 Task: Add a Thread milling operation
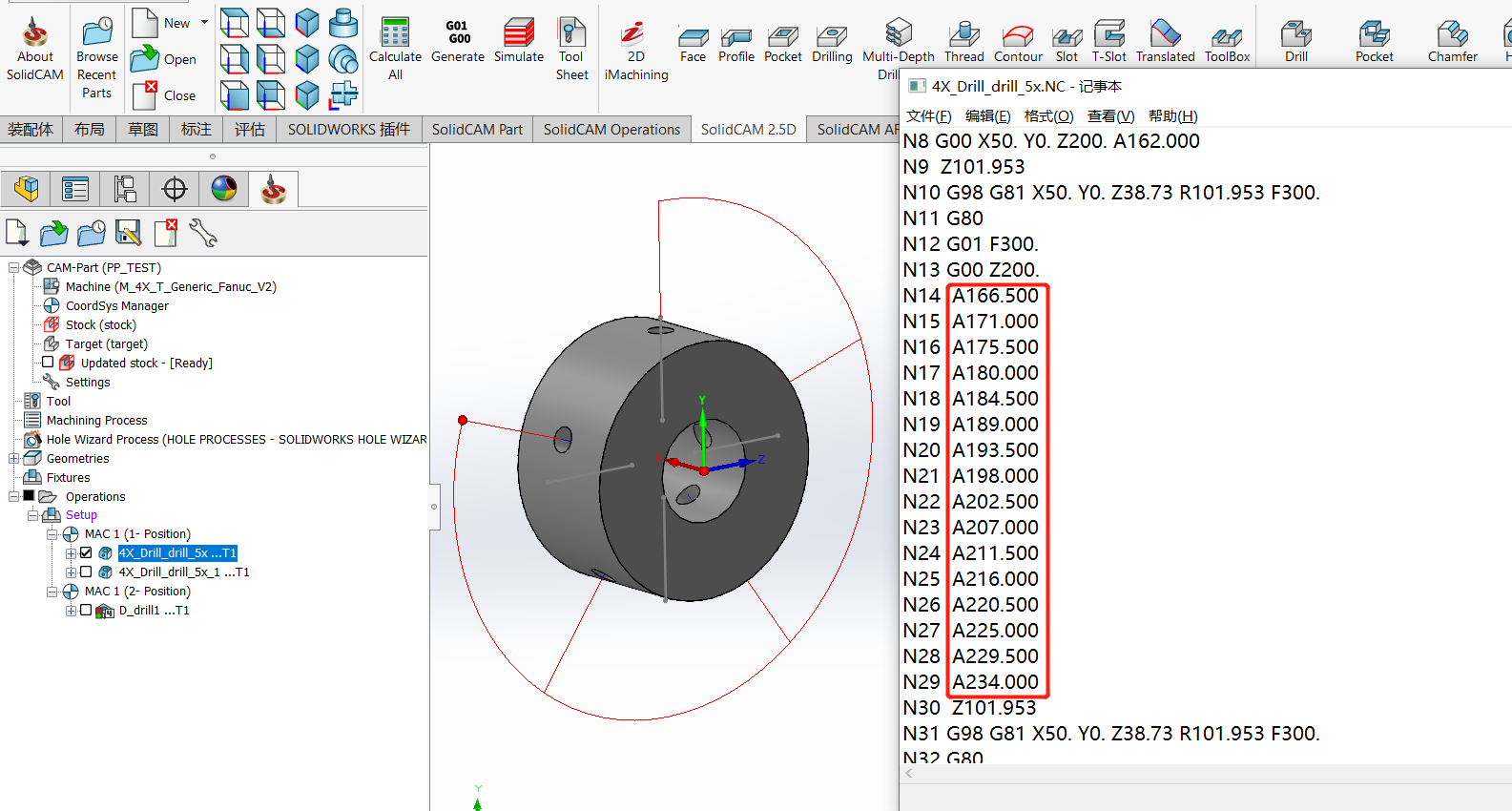tap(964, 42)
